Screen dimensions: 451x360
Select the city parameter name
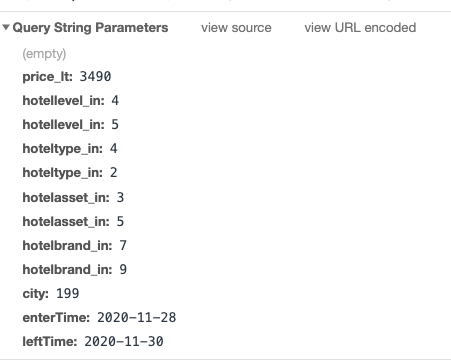click(x=36, y=294)
